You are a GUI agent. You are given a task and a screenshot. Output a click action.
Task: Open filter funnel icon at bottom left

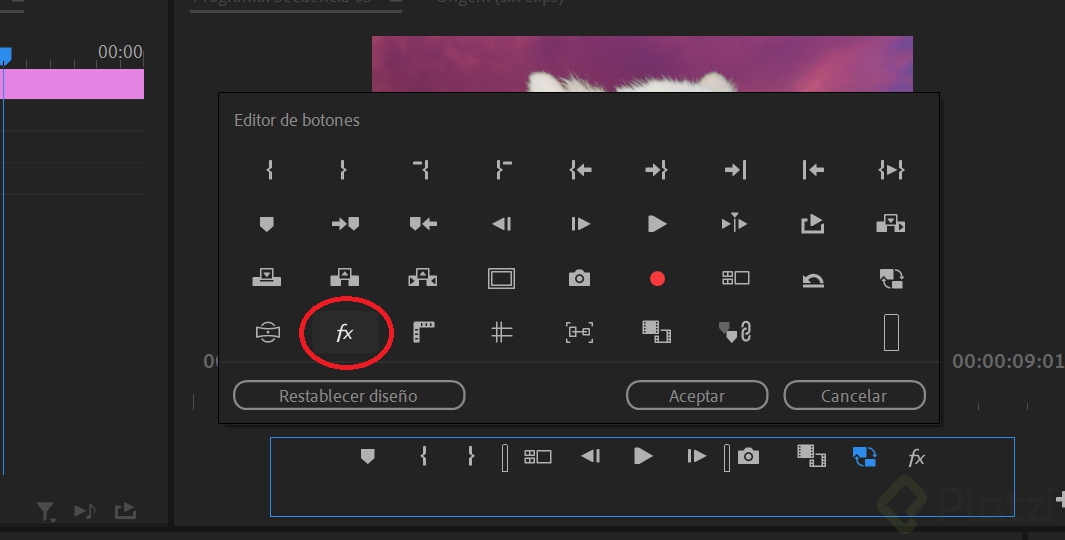(x=46, y=511)
